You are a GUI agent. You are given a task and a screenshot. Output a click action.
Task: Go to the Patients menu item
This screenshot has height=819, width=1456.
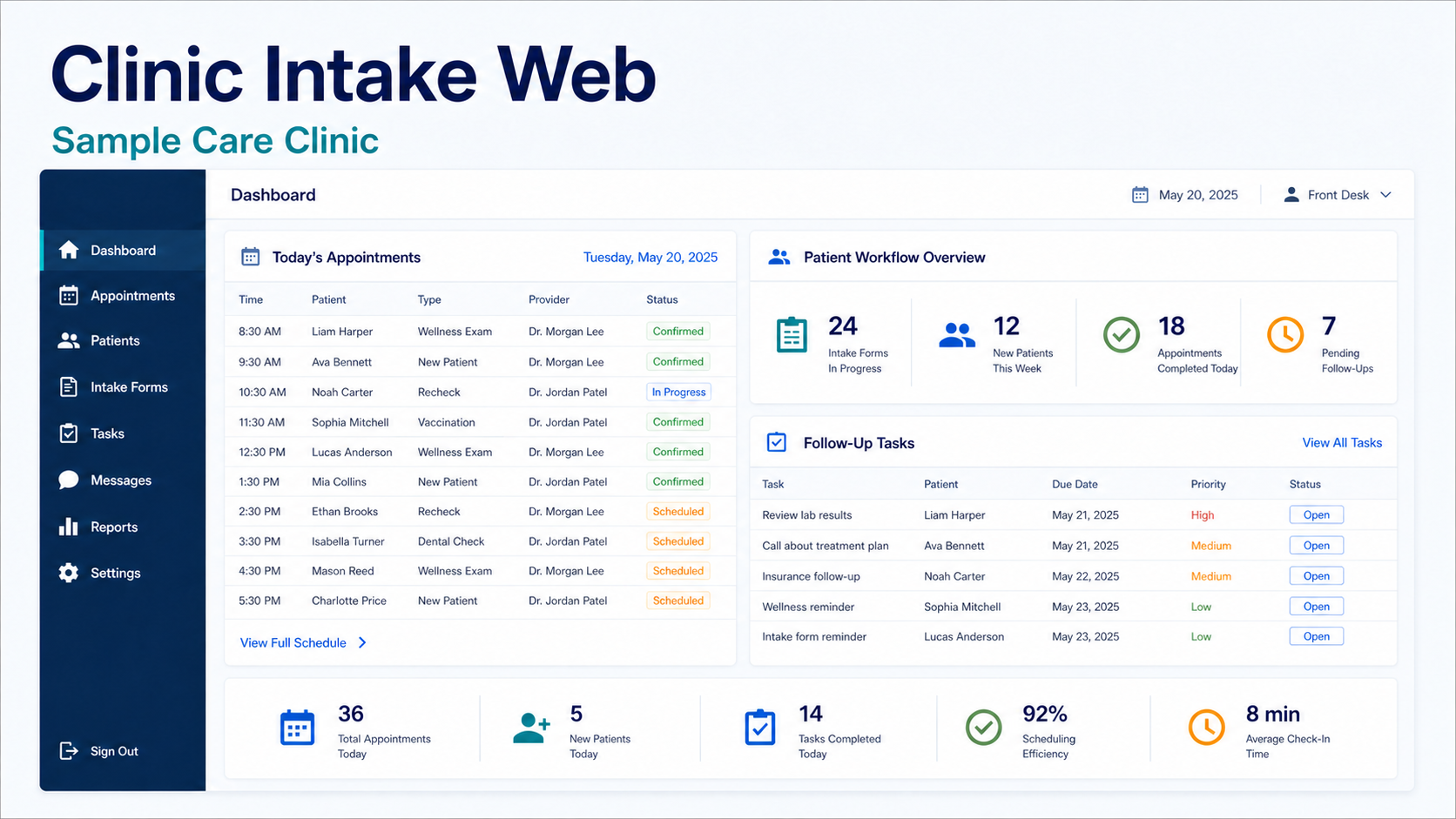tap(123, 341)
